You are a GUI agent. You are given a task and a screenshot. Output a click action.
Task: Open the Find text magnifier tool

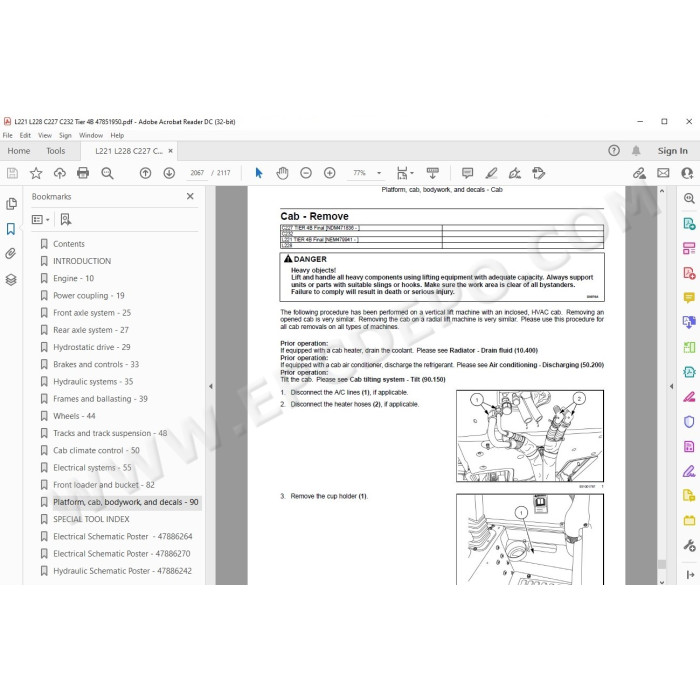[x=107, y=173]
